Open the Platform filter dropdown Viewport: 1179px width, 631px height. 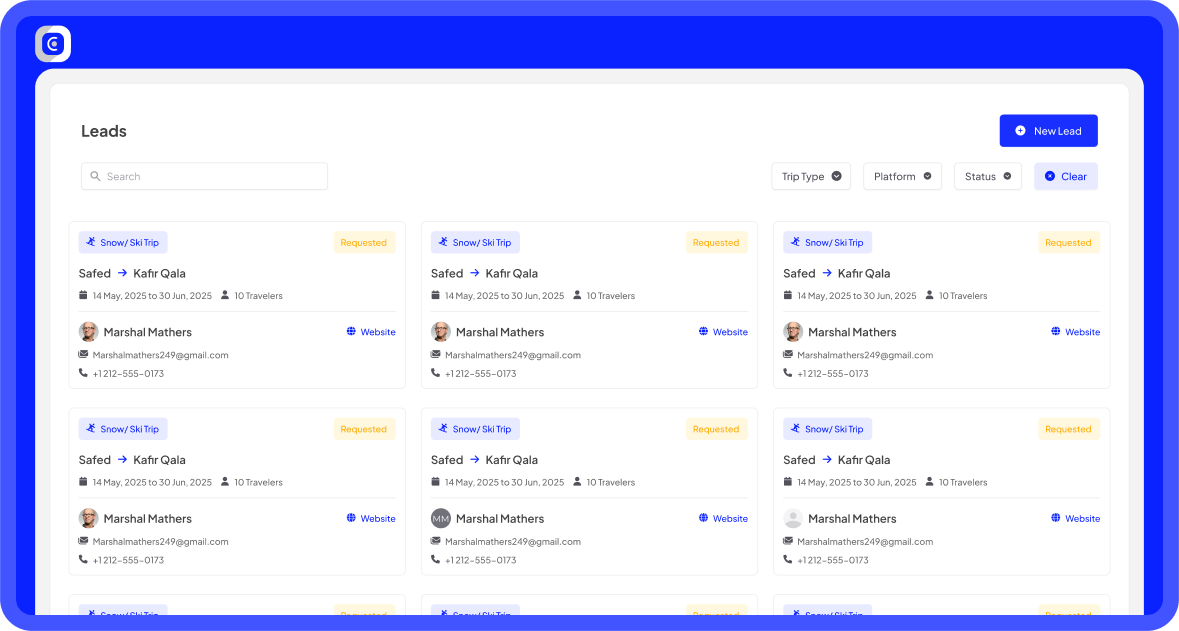pos(901,176)
